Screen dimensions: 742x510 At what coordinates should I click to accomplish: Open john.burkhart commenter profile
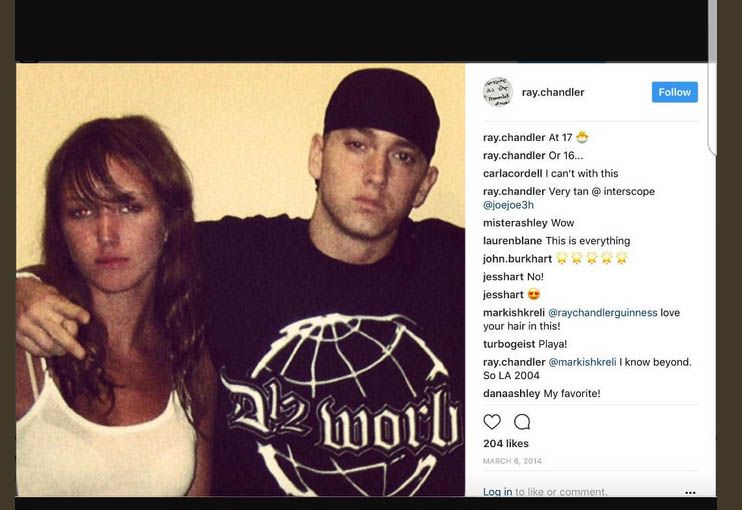pyautogui.click(x=517, y=259)
